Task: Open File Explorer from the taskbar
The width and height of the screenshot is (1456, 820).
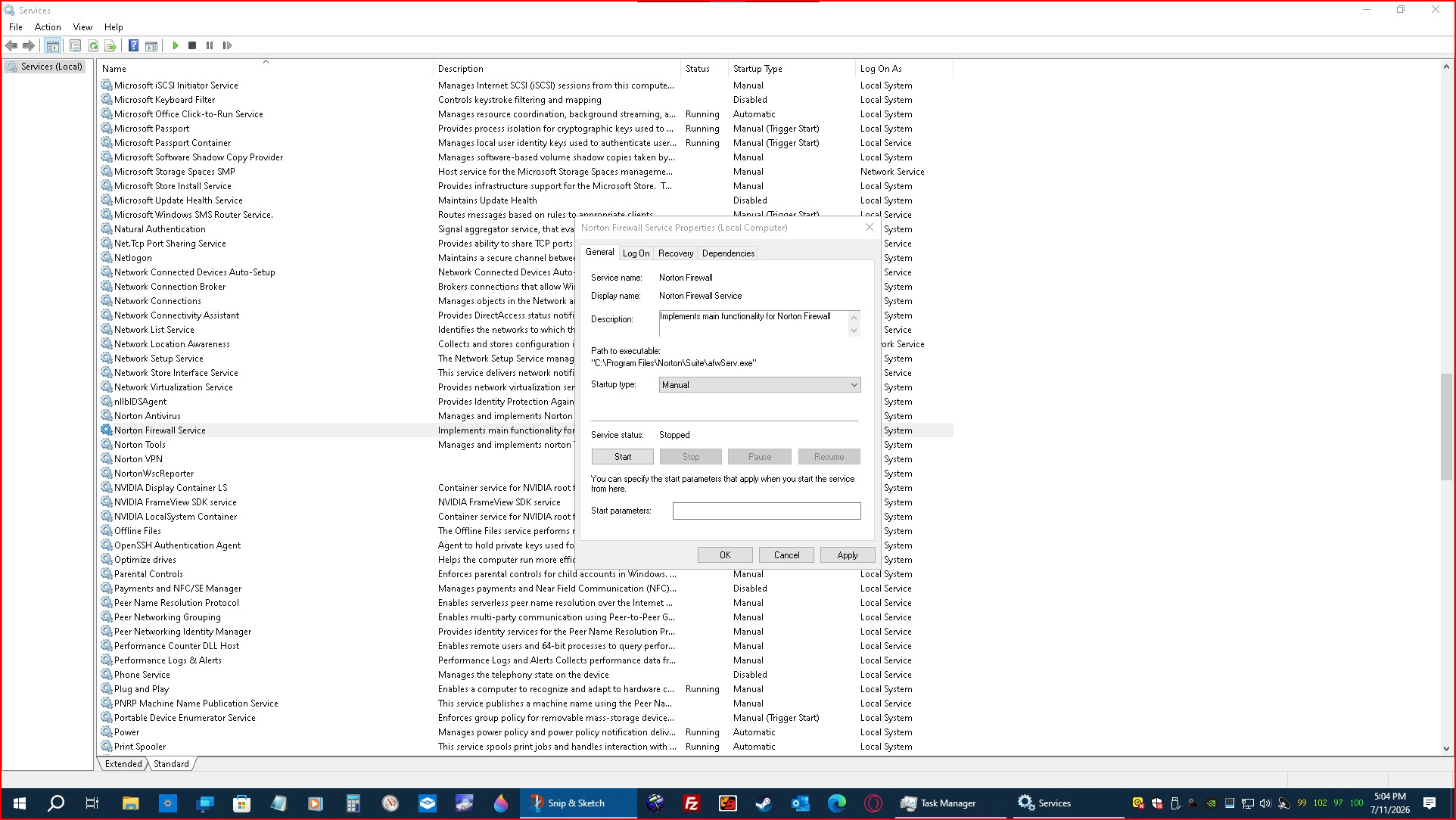Action: click(x=130, y=803)
